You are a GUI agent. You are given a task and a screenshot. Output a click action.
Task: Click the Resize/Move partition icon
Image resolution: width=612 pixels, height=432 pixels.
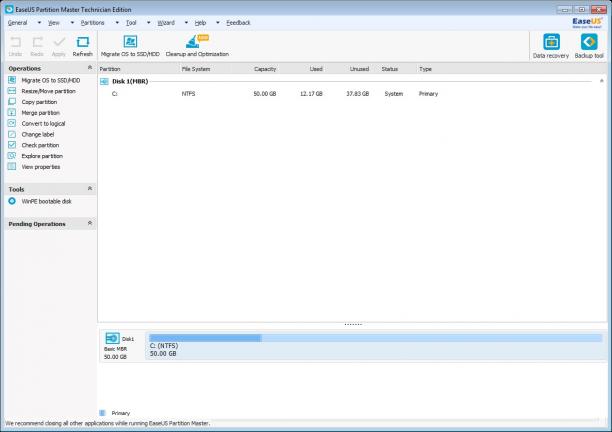[12, 91]
